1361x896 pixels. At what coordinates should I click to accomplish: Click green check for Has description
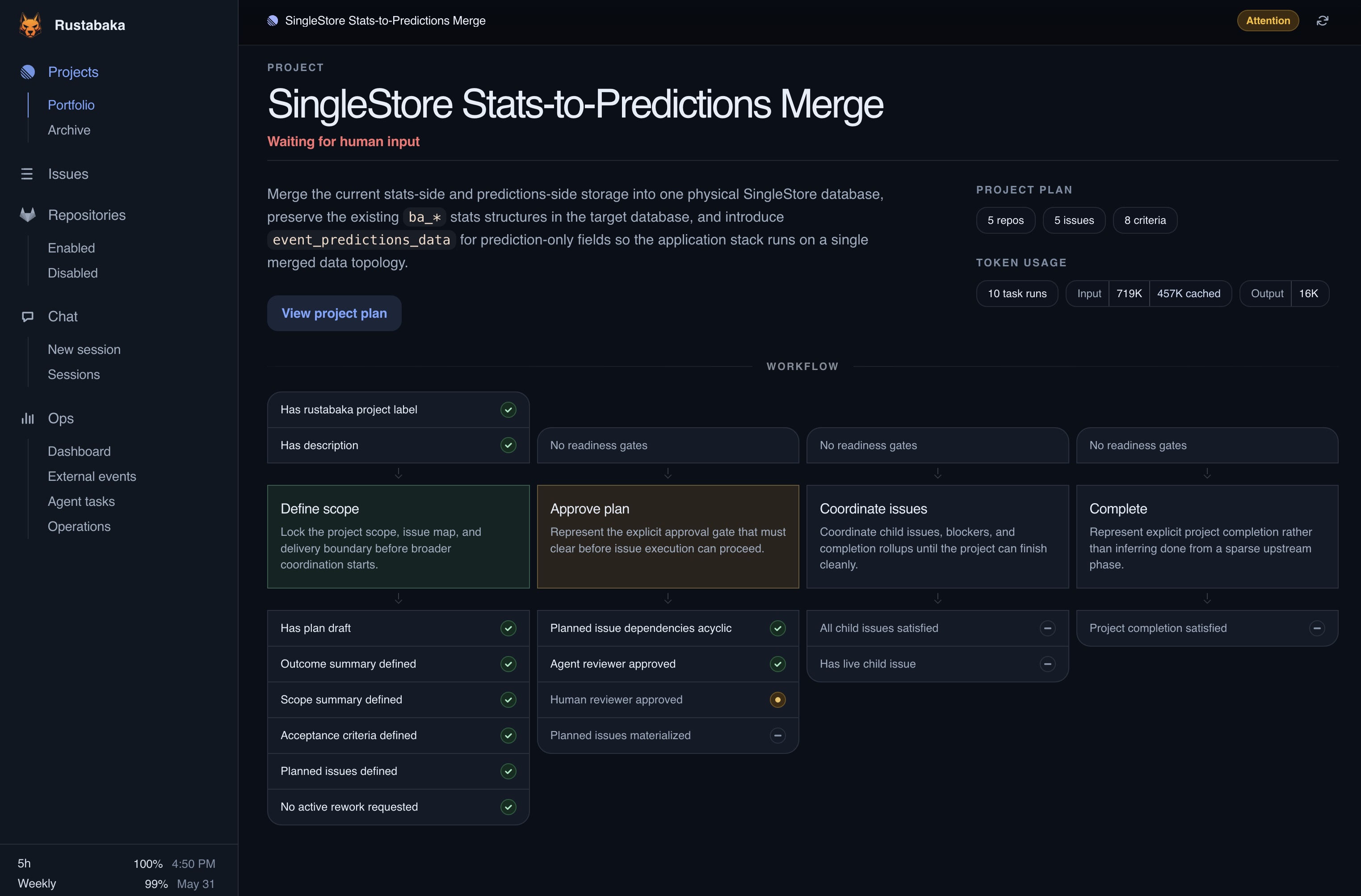click(508, 445)
